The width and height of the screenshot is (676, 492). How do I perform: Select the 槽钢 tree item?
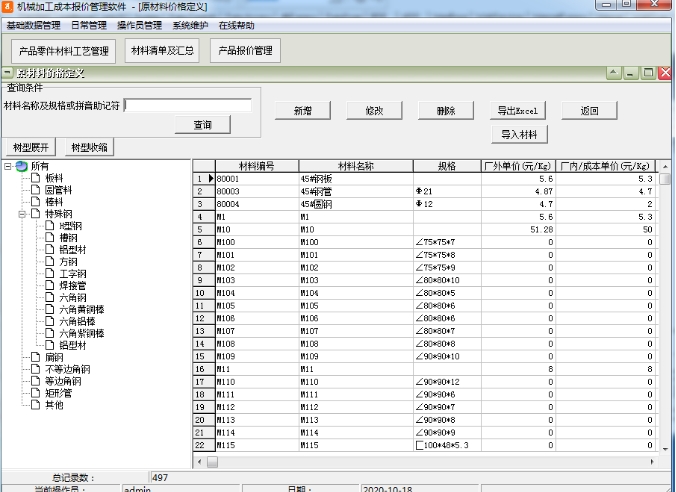(x=68, y=238)
